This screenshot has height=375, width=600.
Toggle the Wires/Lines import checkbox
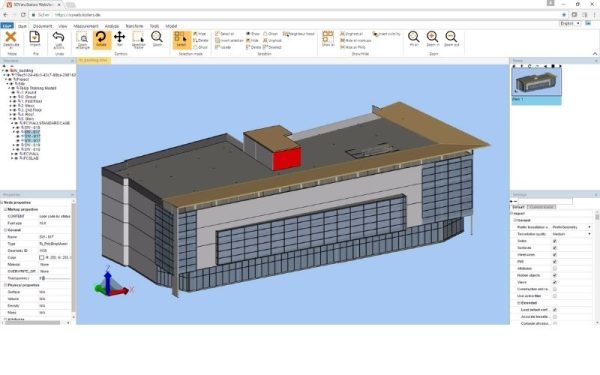coord(555,255)
